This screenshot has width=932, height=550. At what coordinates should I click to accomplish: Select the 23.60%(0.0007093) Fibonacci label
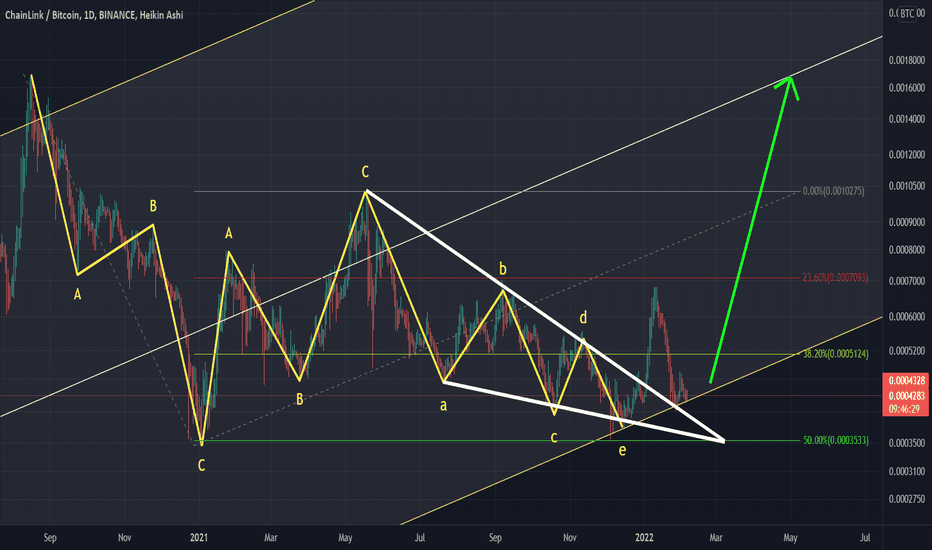click(x=835, y=278)
